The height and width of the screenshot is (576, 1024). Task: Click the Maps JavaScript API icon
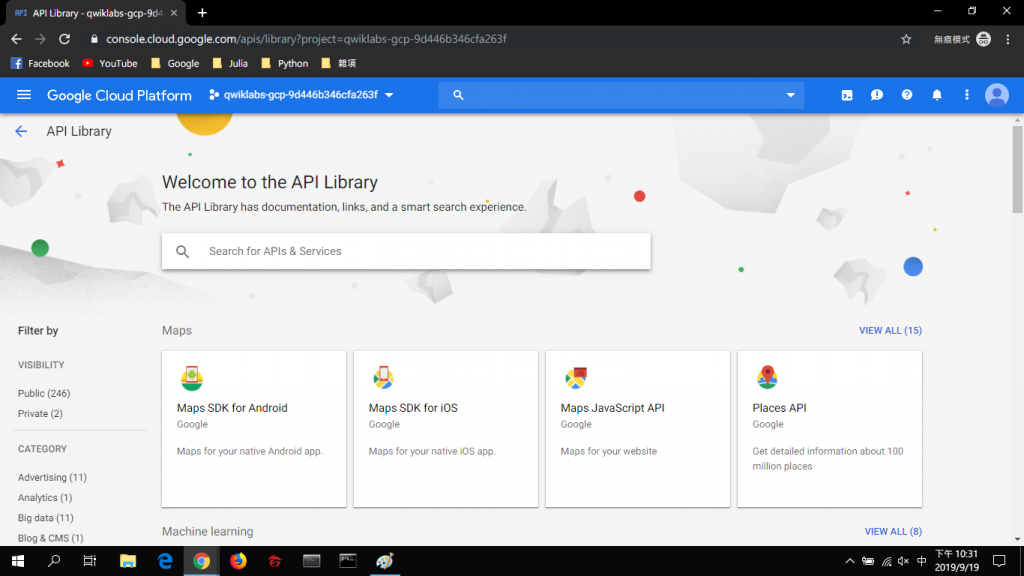575,378
